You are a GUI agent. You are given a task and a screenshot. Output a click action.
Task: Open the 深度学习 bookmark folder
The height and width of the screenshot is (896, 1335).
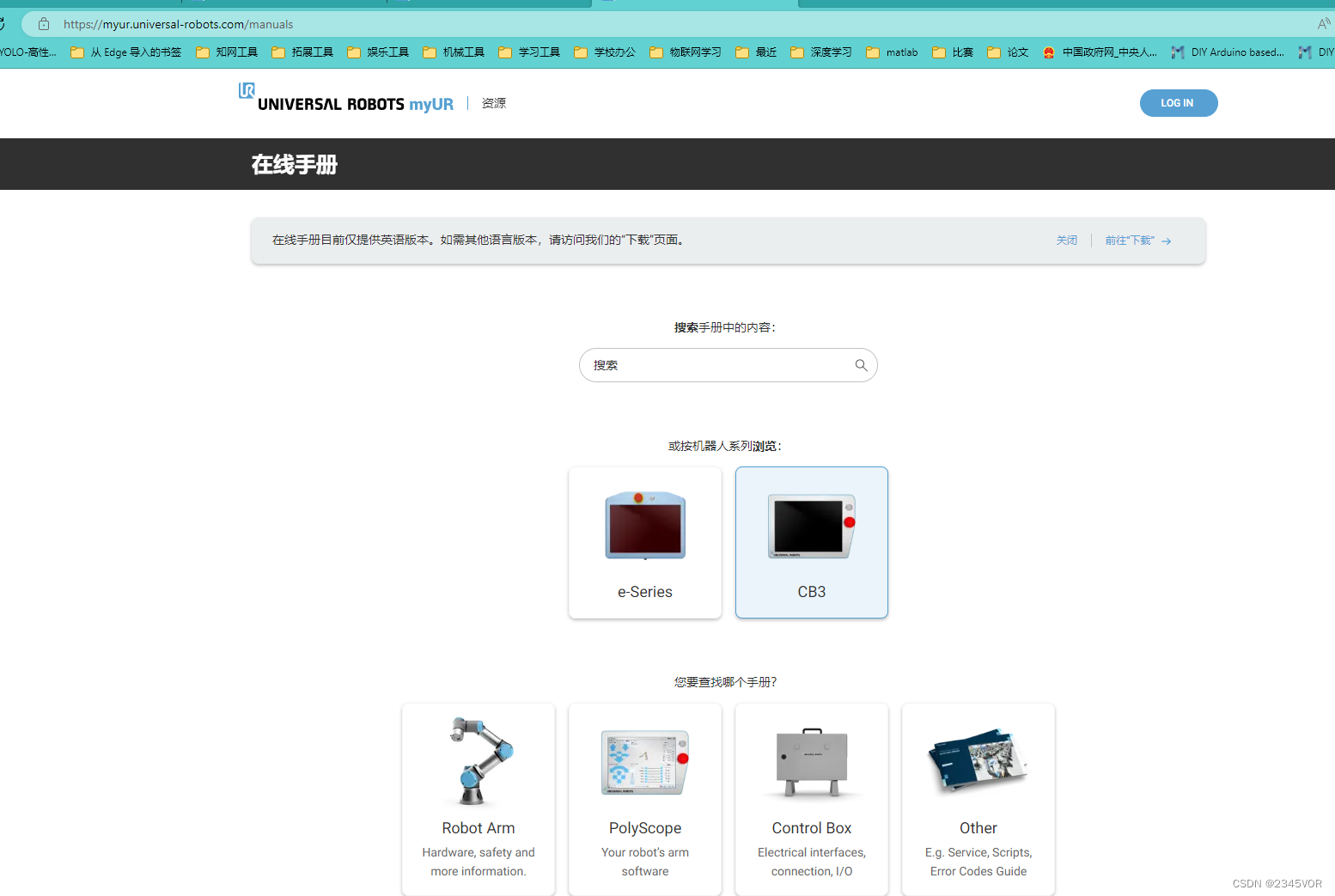821,52
